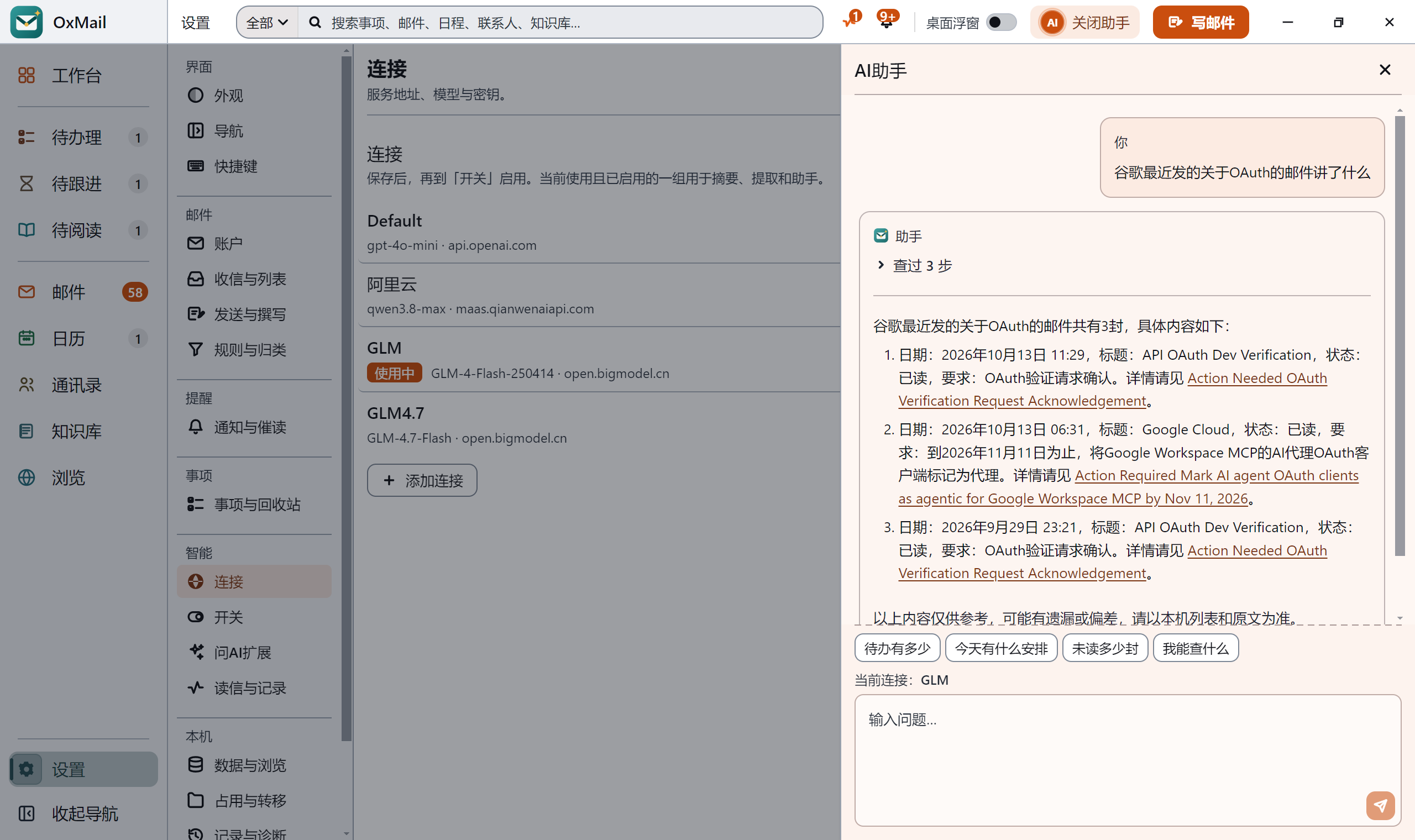
Task: Open 外观 appearance settings
Action: (x=254, y=95)
